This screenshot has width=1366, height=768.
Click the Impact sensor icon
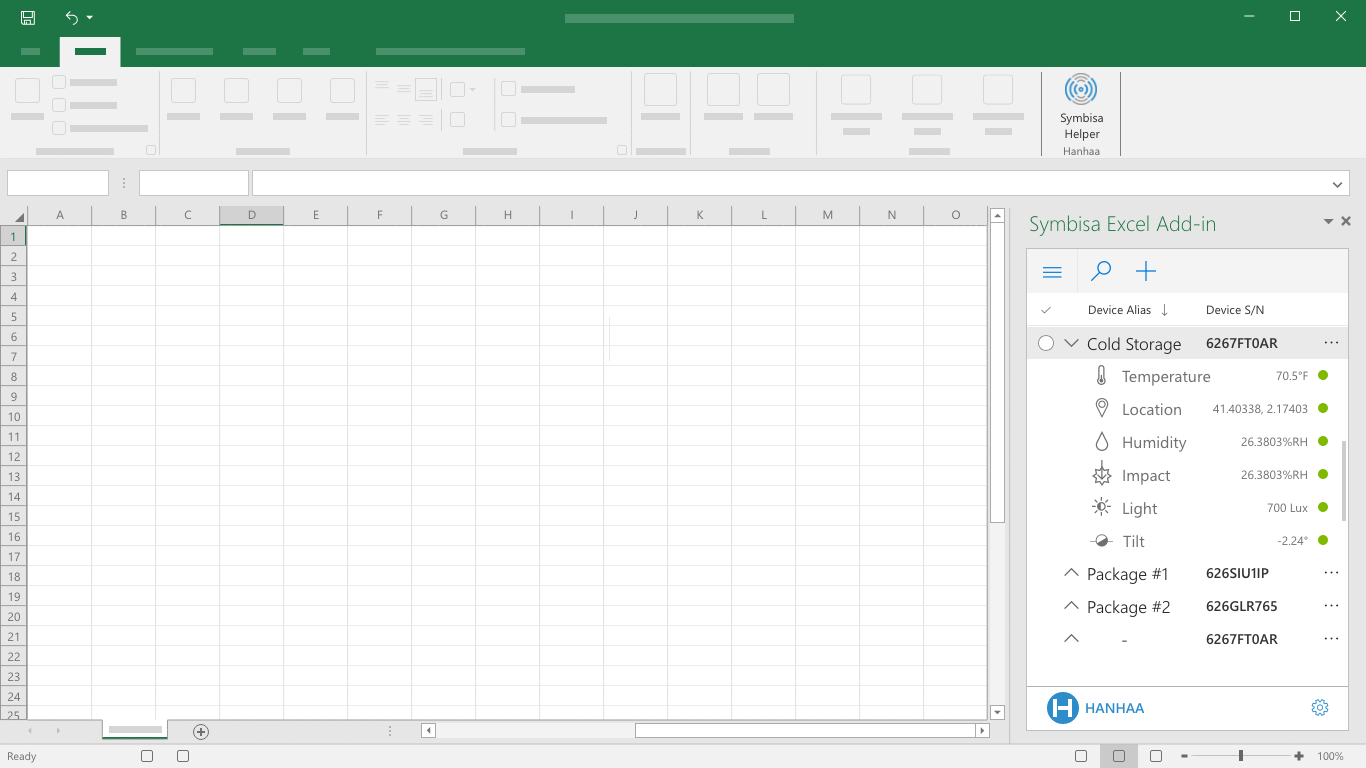pos(1101,475)
